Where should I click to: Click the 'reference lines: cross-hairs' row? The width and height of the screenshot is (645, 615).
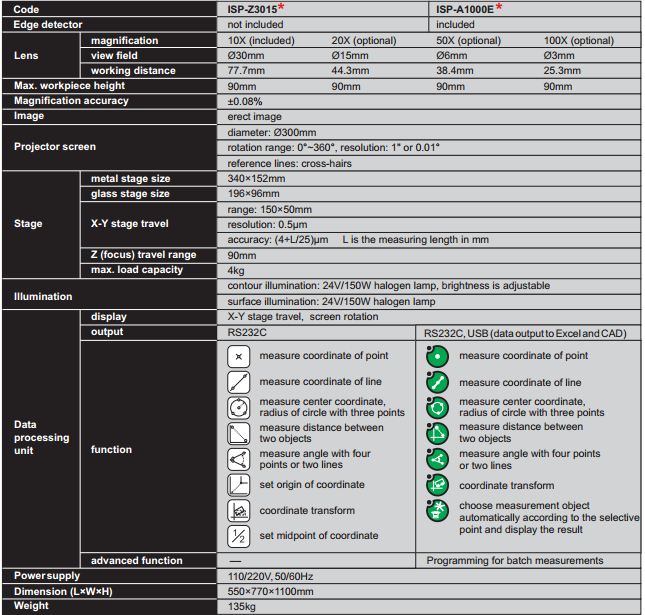coord(429,163)
